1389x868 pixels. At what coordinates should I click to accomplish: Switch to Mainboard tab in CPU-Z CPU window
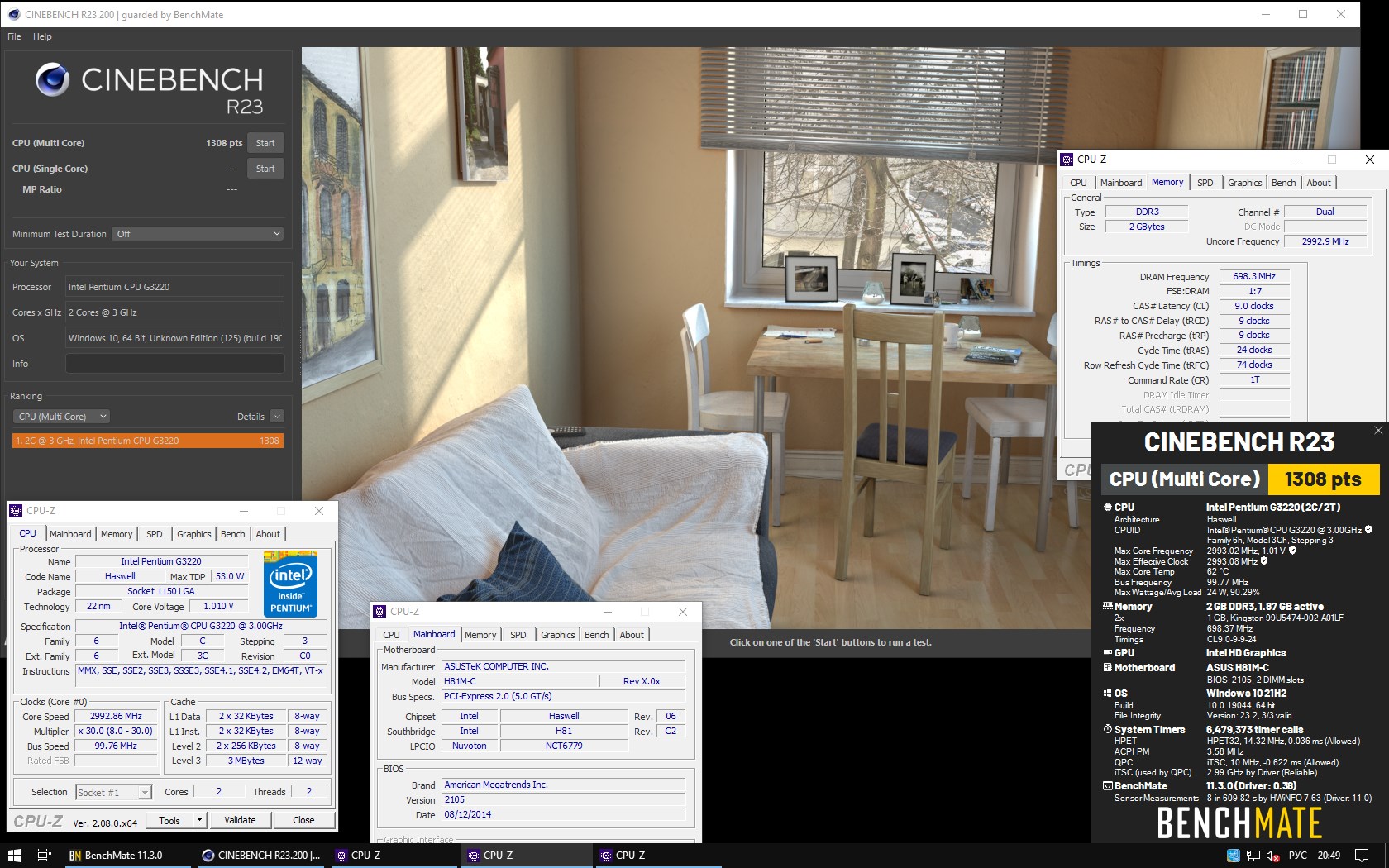point(70,534)
